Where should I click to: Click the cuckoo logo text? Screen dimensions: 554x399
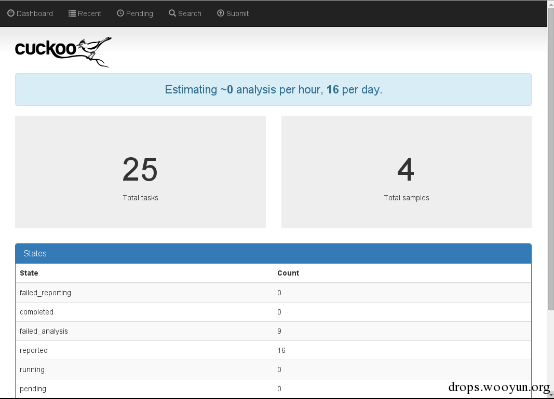(x=46, y=49)
